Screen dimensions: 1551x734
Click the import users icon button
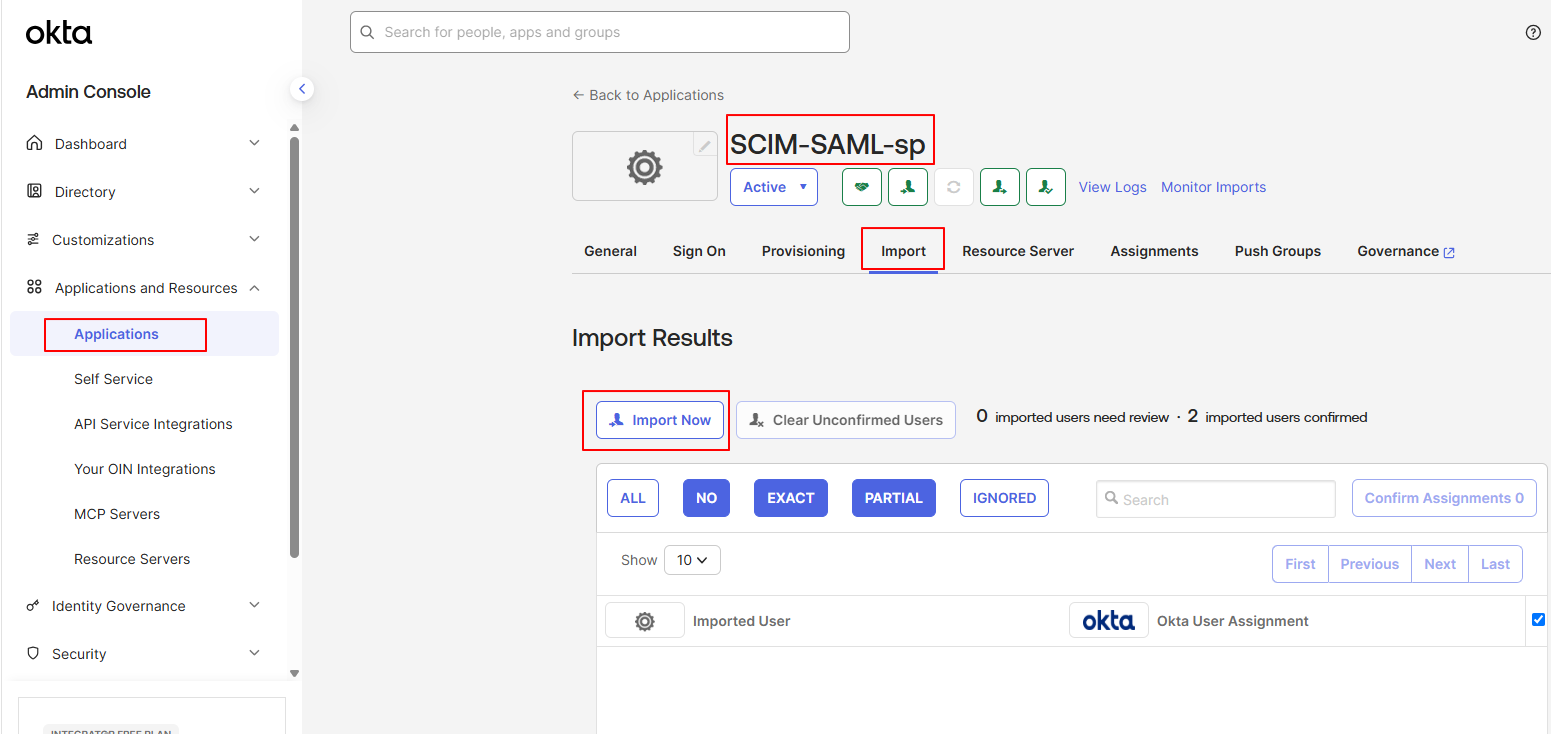pyautogui.click(x=908, y=187)
